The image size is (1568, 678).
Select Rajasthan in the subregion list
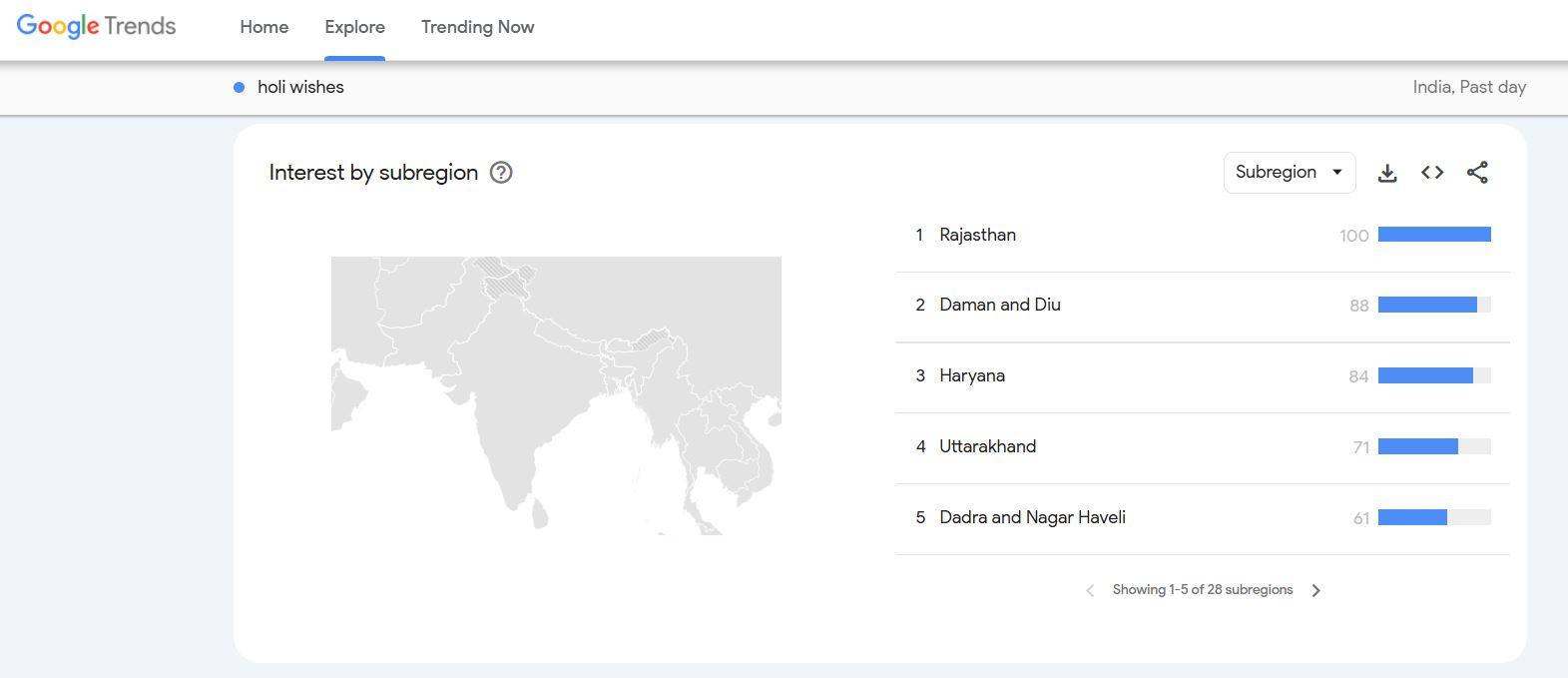coord(1203,236)
